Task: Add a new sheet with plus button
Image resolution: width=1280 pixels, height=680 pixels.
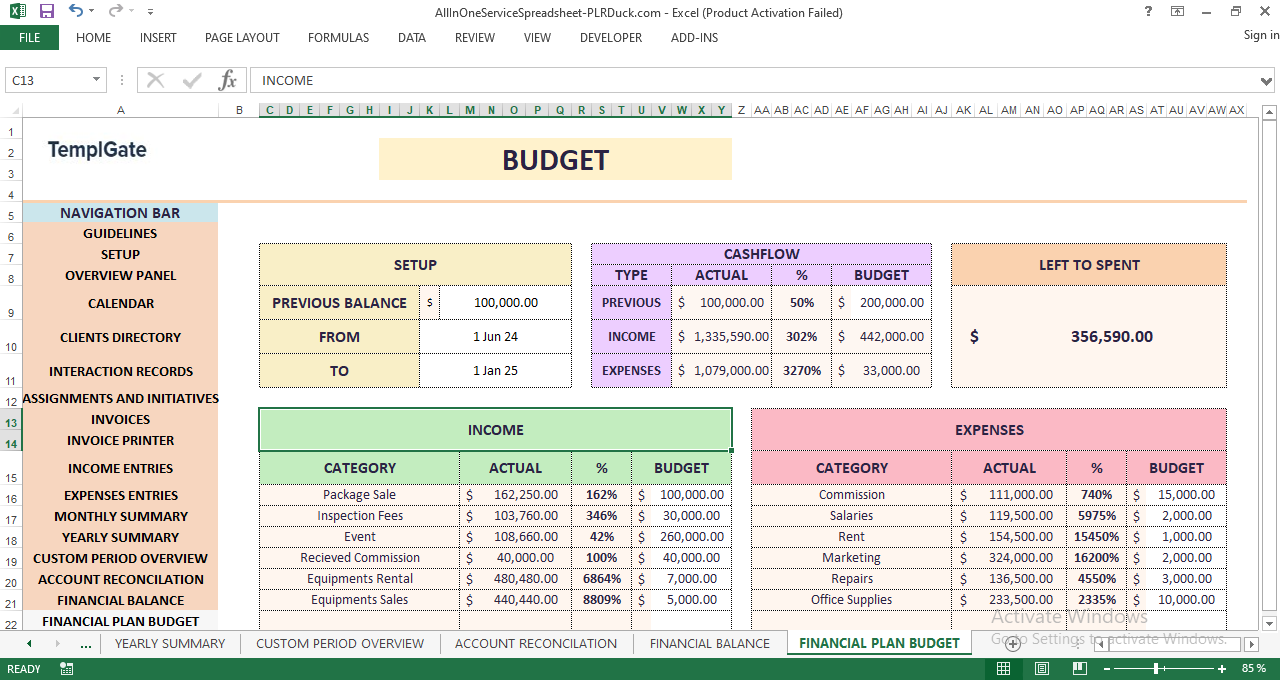Action: pyautogui.click(x=1012, y=644)
